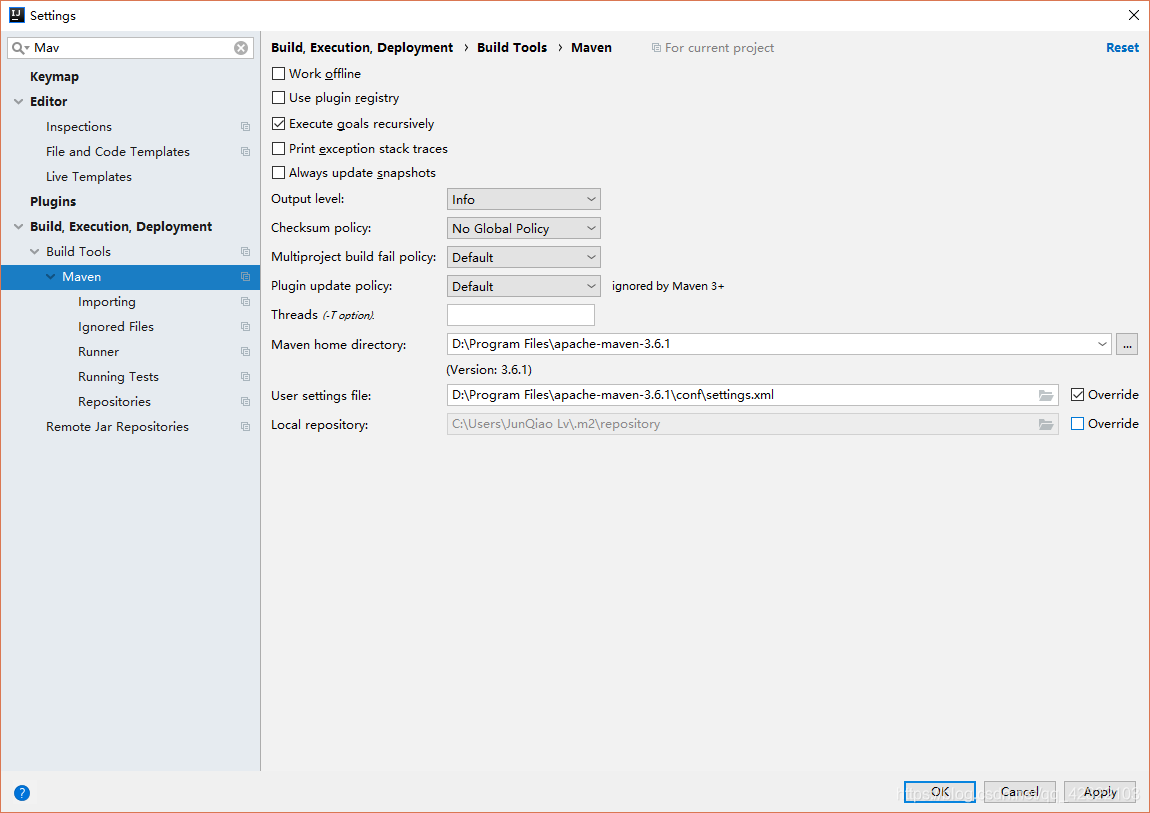
Task: Open Multiproject build fail policy dropdown
Action: pos(524,257)
